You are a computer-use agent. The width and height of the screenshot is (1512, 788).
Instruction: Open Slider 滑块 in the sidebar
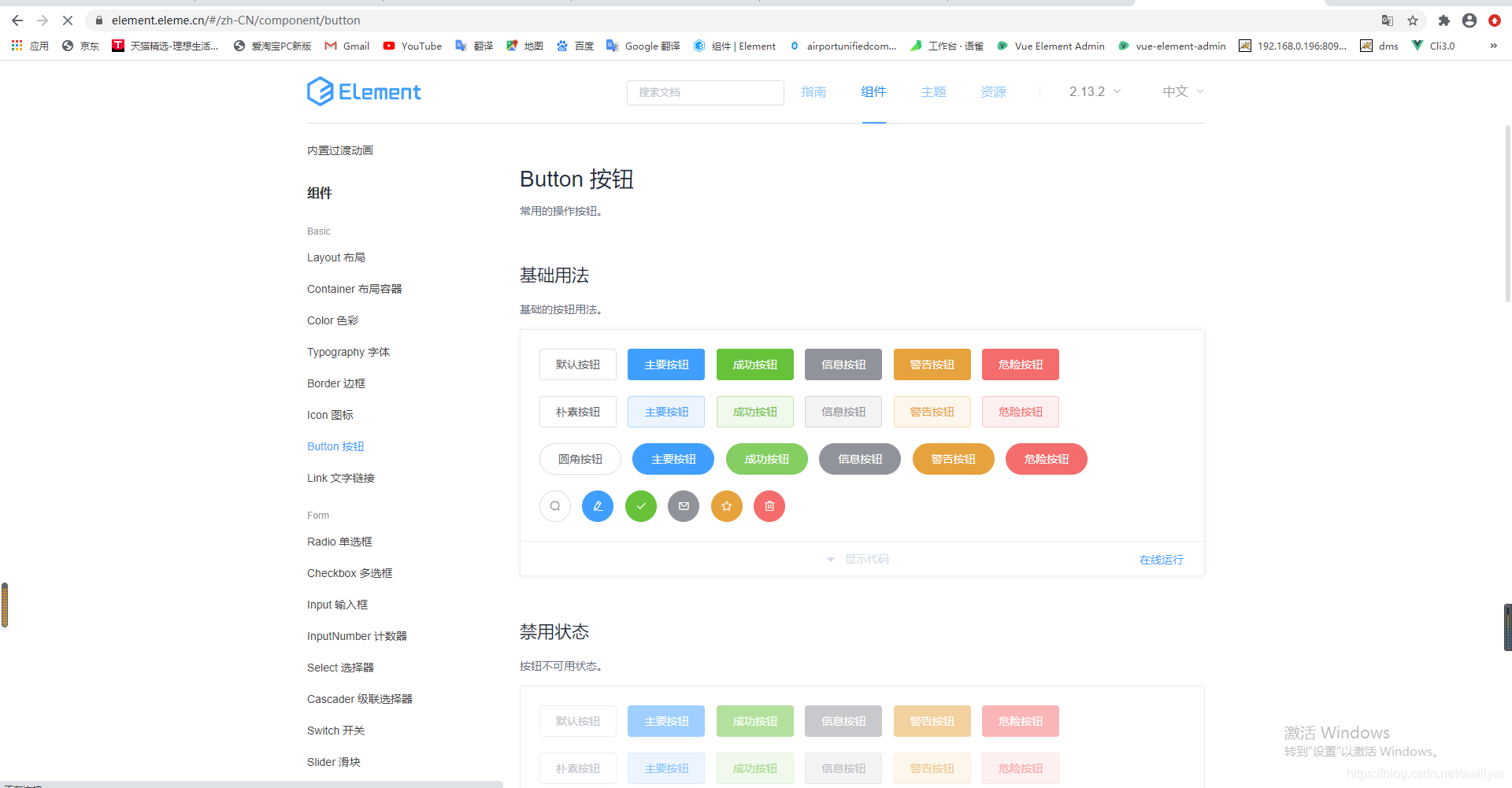pyautogui.click(x=334, y=762)
